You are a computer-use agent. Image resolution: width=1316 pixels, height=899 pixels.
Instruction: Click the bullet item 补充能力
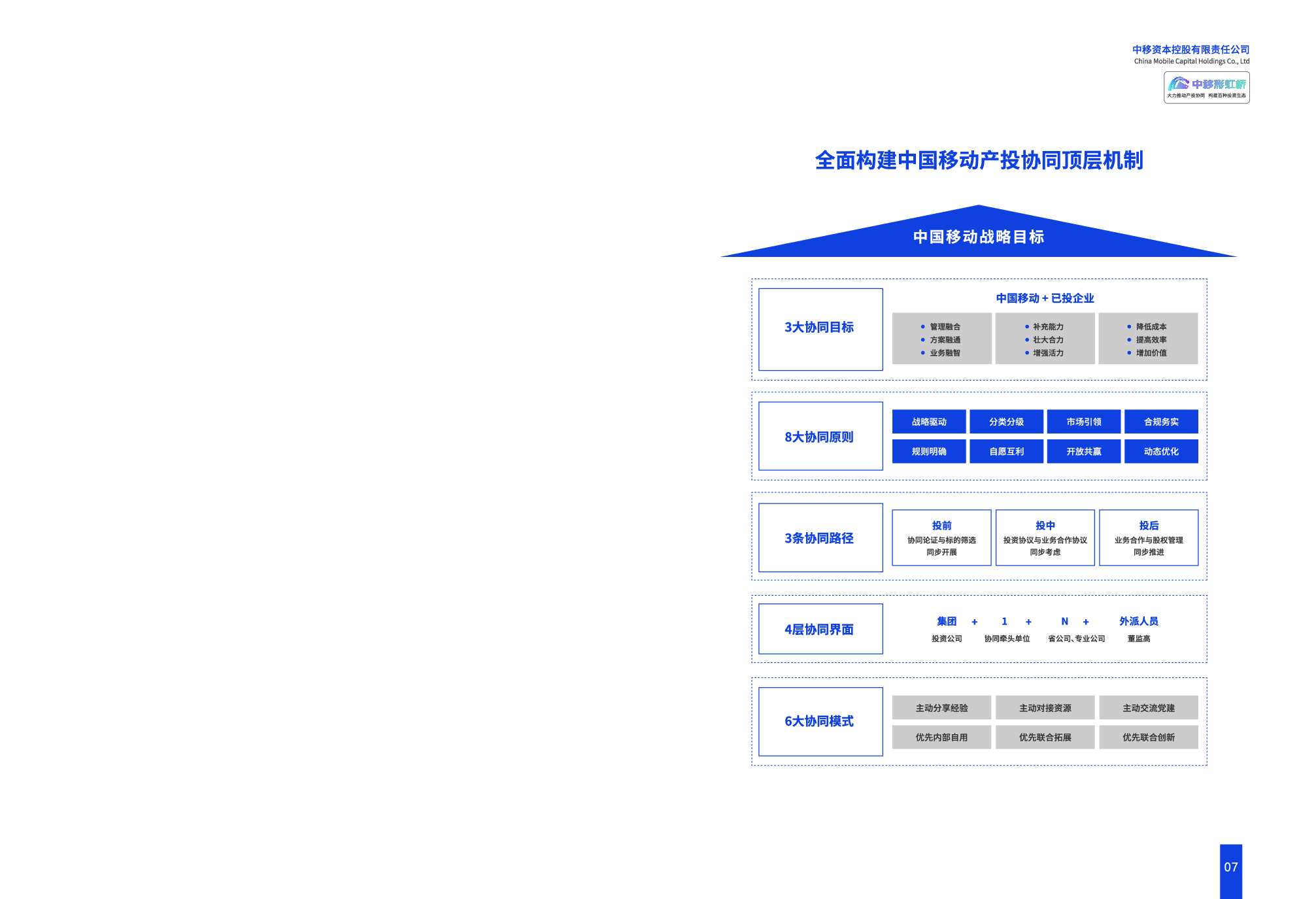1048,327
